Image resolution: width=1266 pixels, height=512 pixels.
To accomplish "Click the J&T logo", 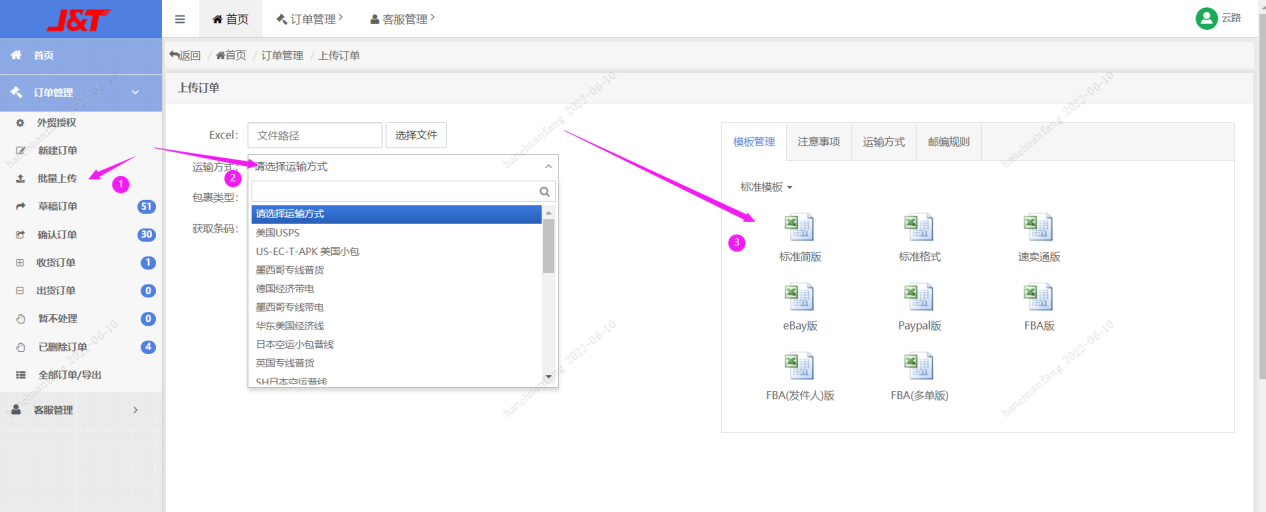I will point(79,19).
